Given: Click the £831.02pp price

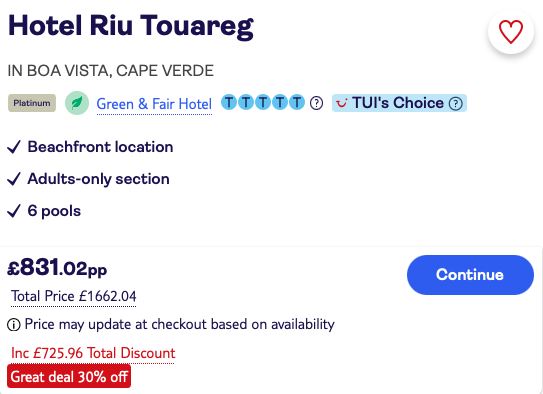Looking at the screenshot, I should coord(57,268).
